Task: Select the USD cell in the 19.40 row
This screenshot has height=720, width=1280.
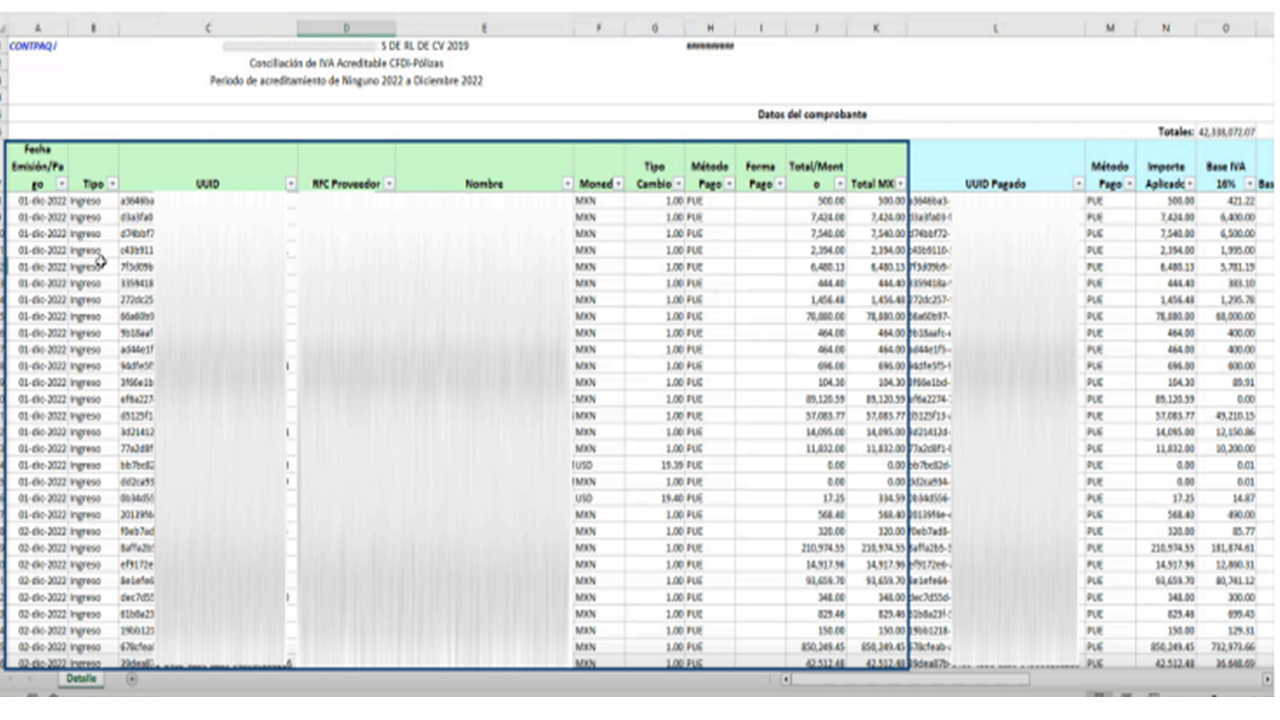Action: click(599, 498)
